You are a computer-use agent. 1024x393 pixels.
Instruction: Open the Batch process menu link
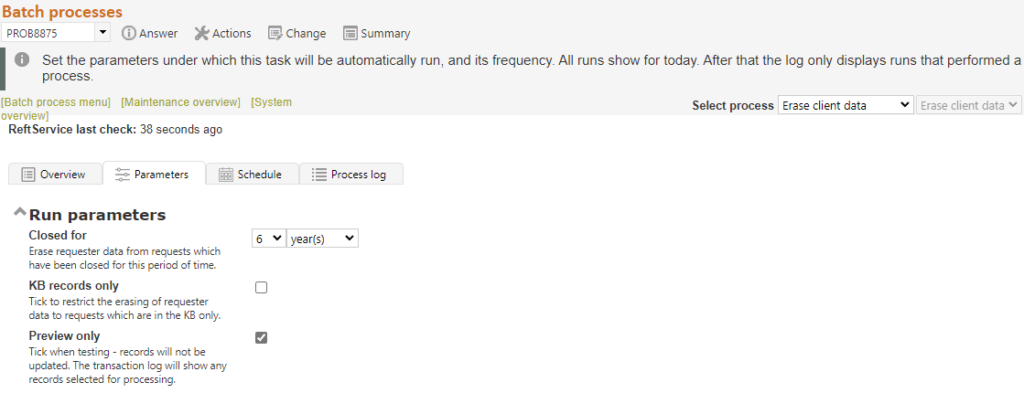point(56,102)
